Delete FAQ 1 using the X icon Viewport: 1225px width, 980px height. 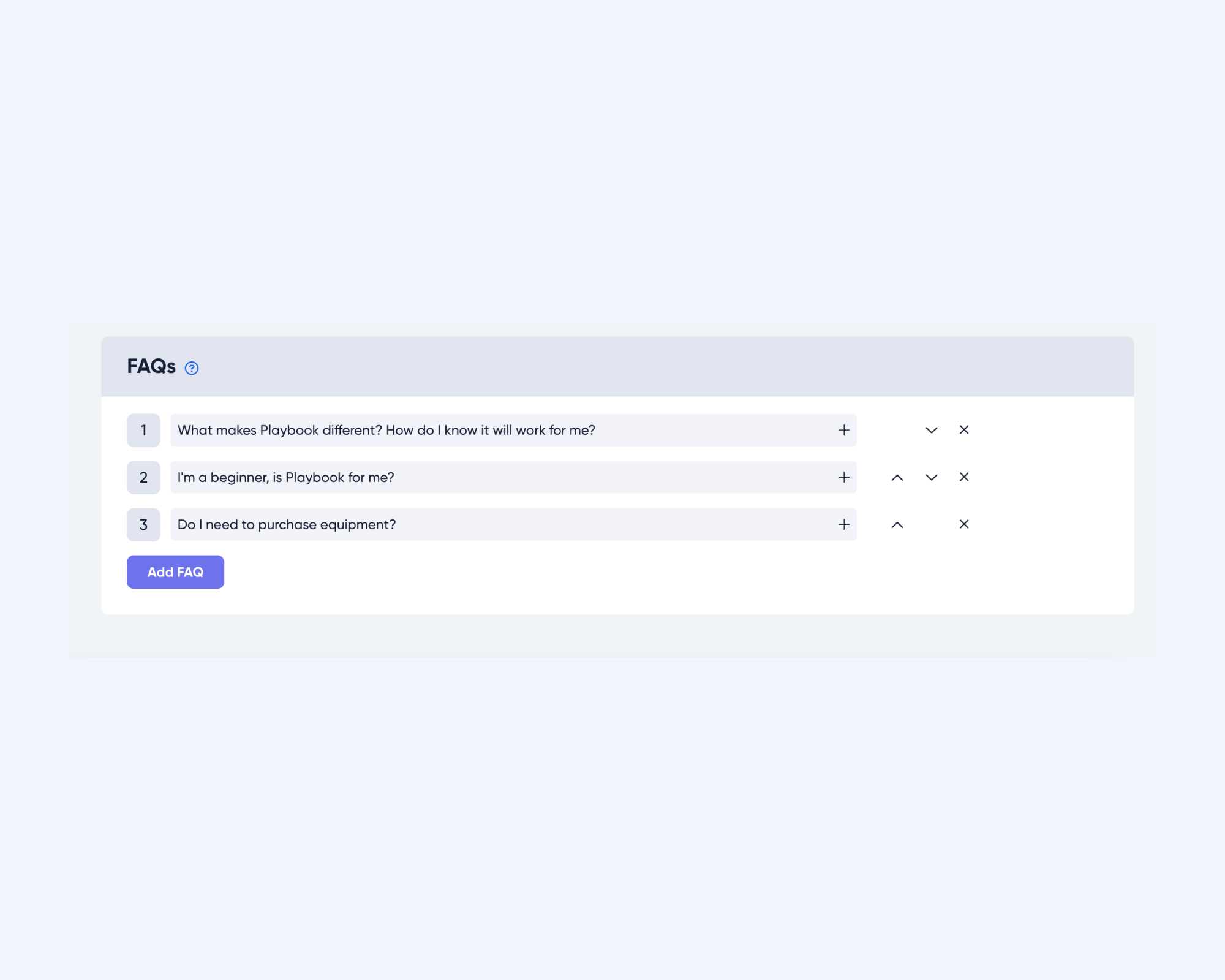[964, 429]
